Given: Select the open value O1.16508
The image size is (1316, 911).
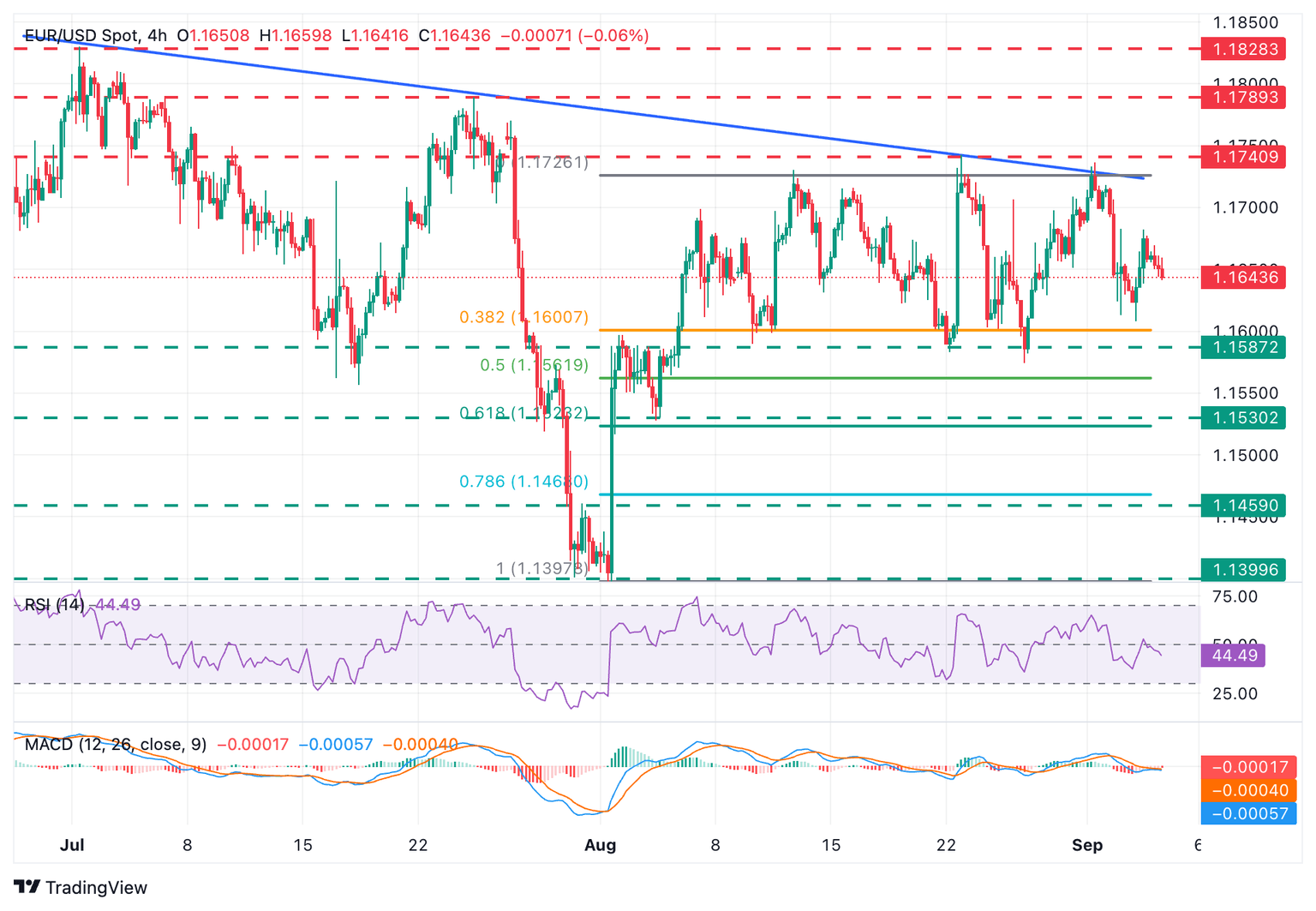Looking at the screenshot, I should pos(213,36).
